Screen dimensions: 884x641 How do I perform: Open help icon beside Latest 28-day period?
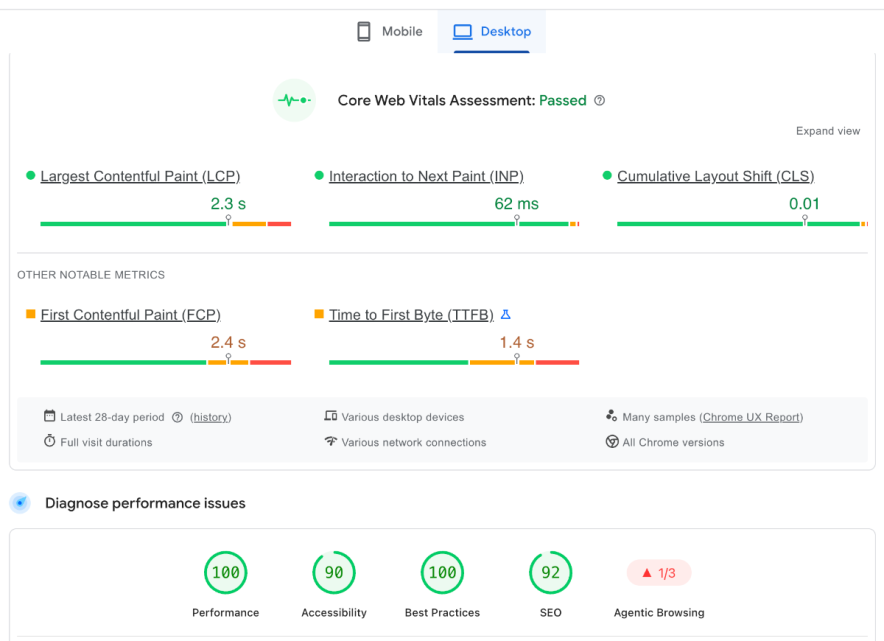click(x=178, y=417)
